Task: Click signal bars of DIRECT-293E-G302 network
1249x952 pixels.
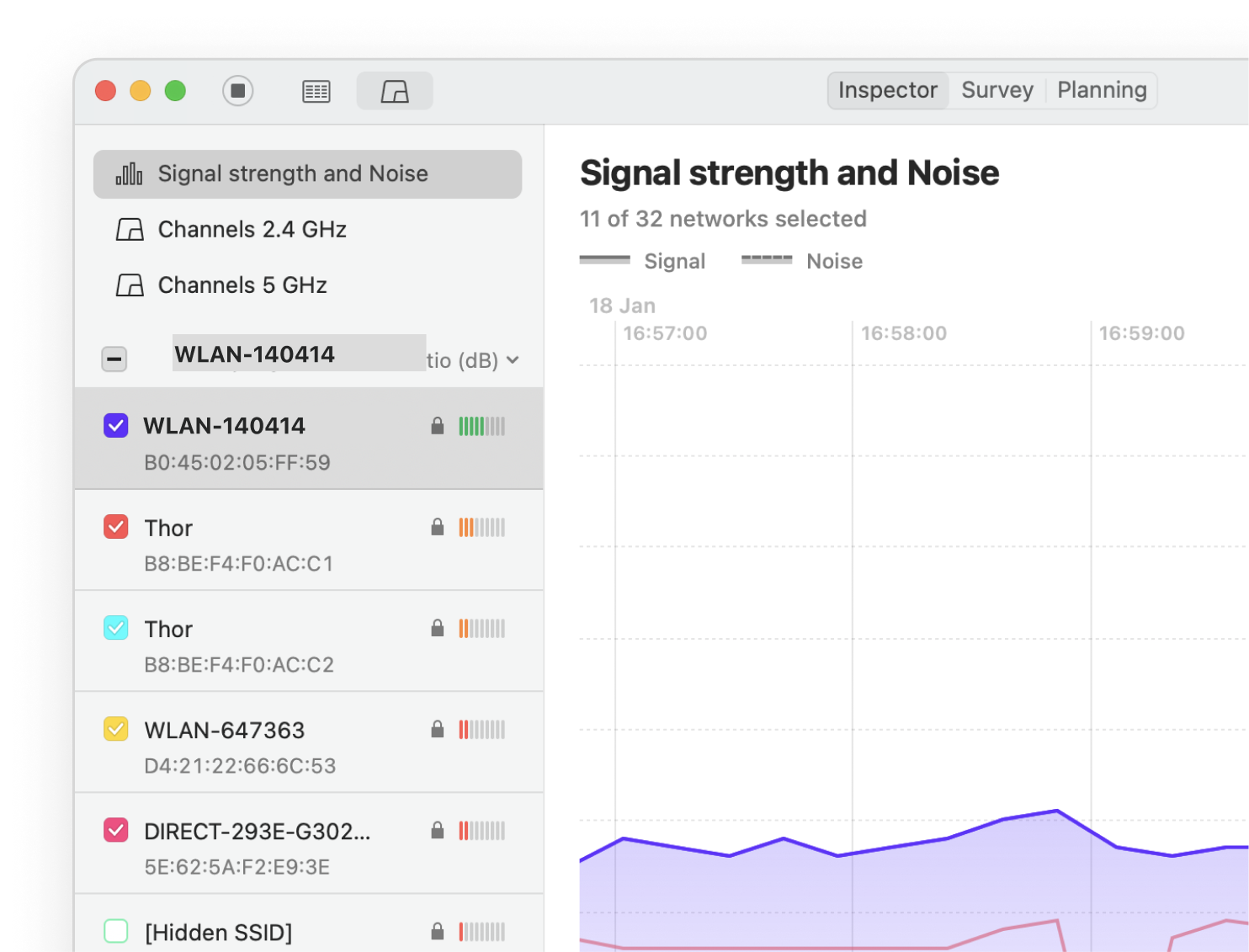Action: pyautogui.click(x=481, y=831)
